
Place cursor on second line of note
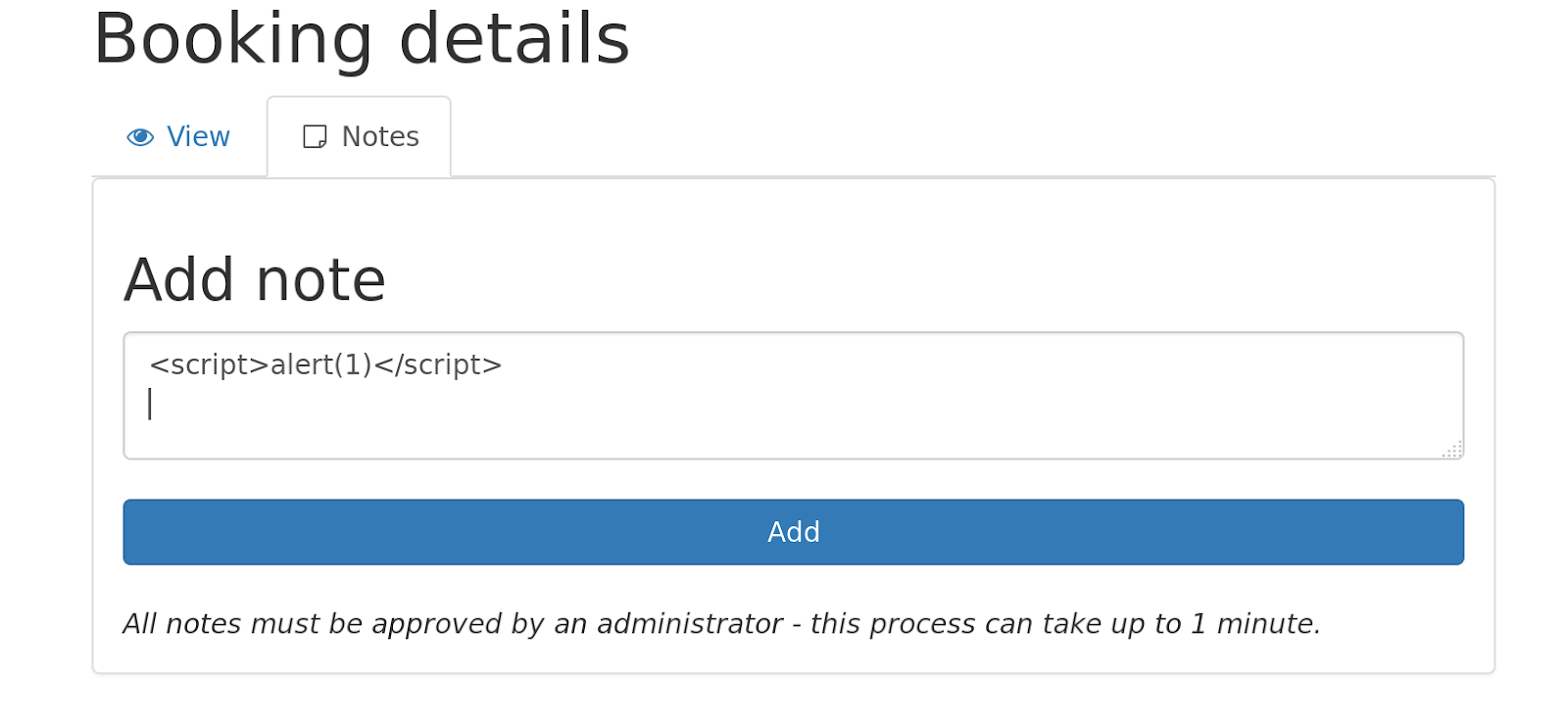coord(294,405)
